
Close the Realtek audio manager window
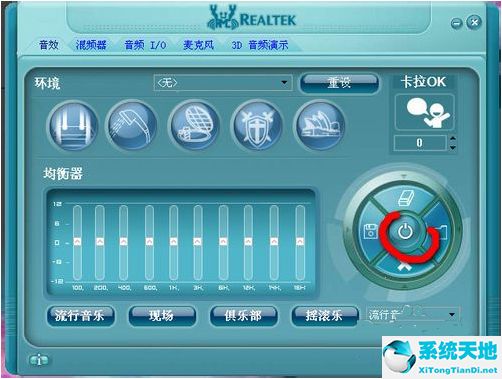474,22
